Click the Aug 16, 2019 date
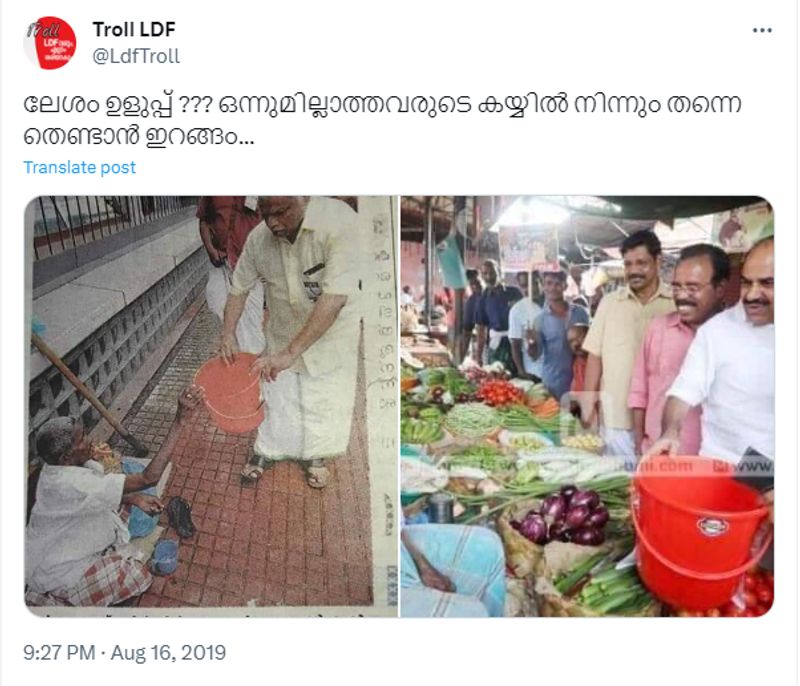This screenshot has width=800, height=686. pos(168,652)
